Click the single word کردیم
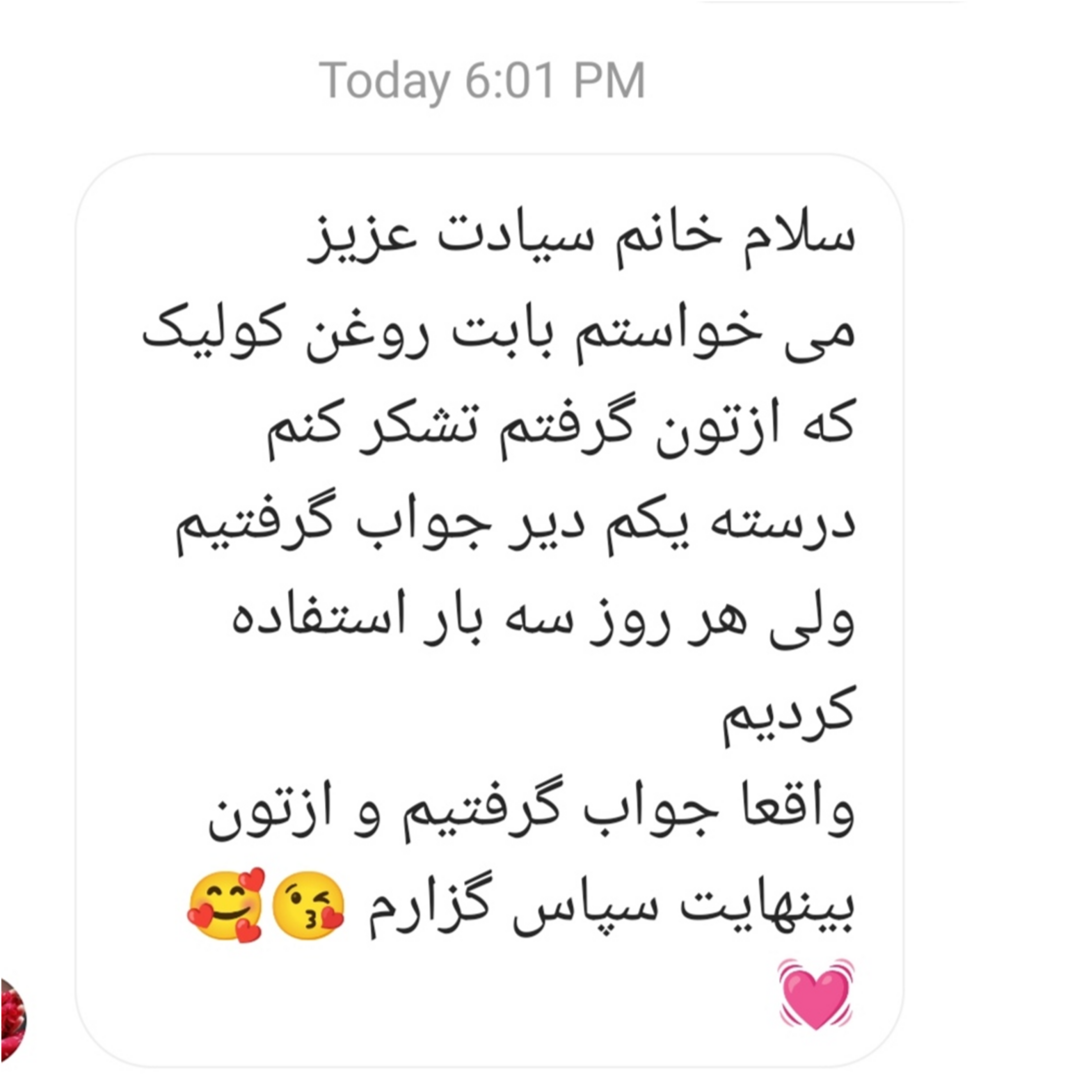 tap(788, 714)
